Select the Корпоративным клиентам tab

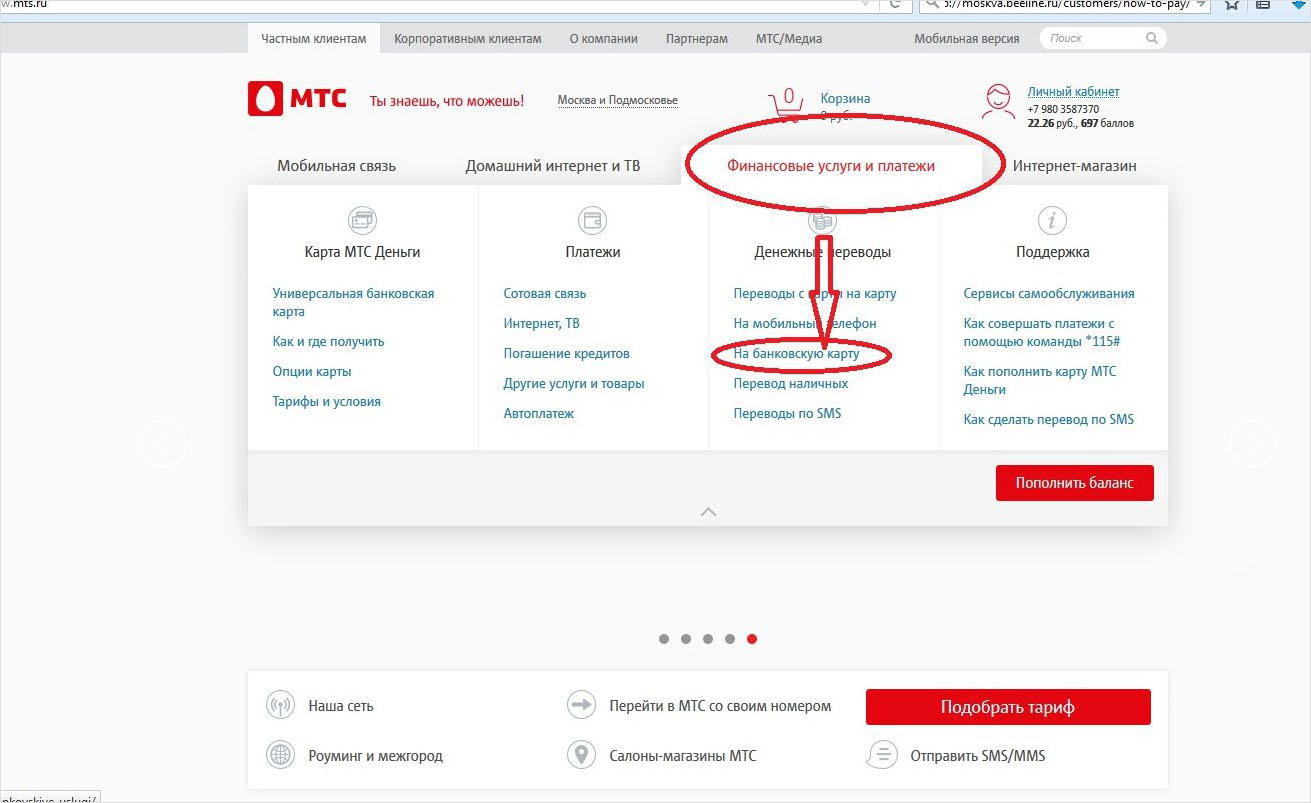[x=468, y=39]
